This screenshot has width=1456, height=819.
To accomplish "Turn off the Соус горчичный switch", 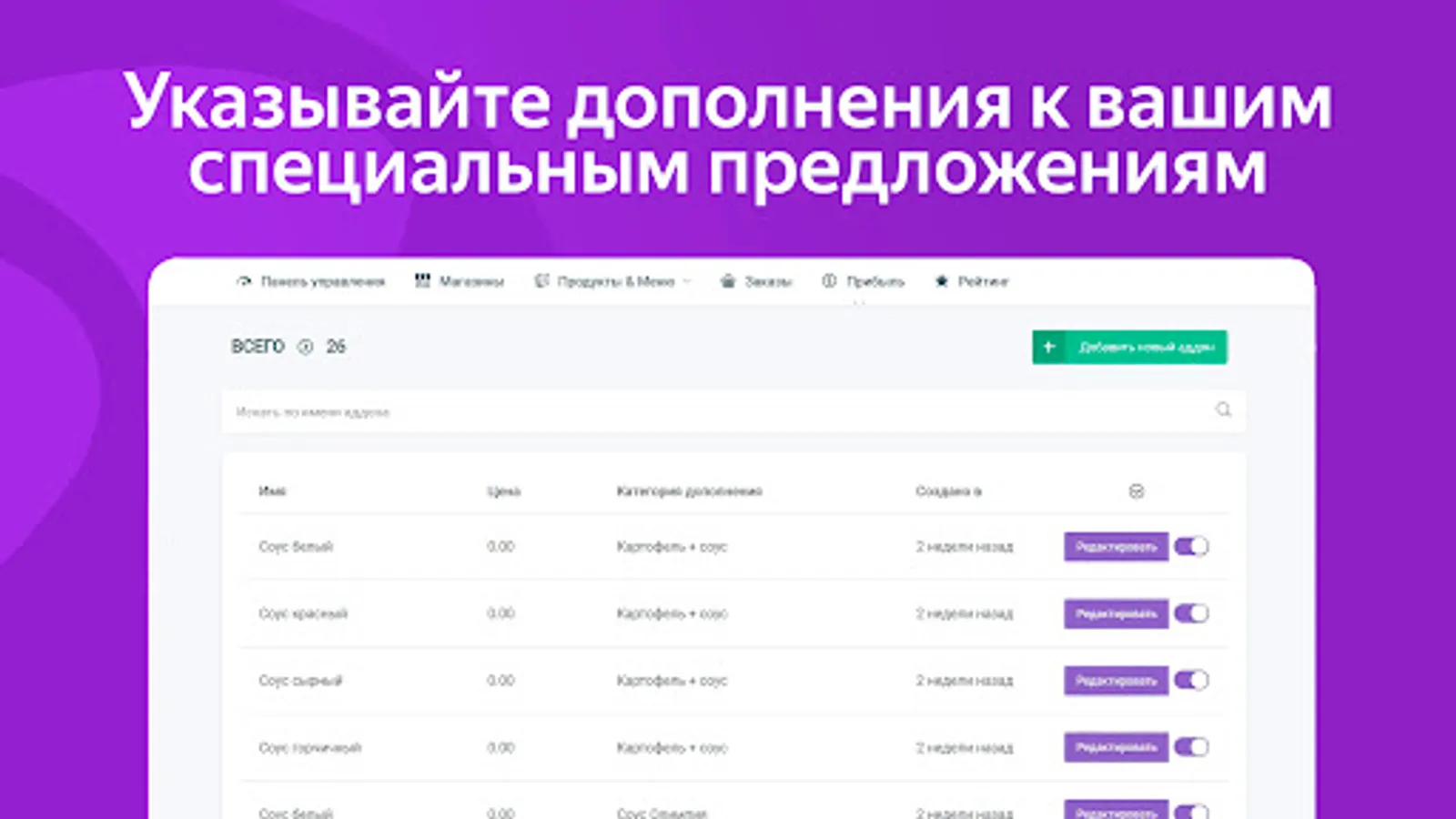I will (x=1191, y=748).
